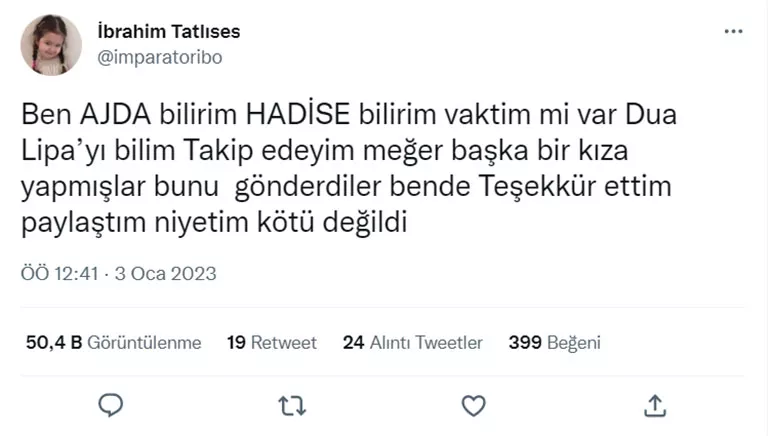The image size is (770, 436).
Task: Open İbrahim Tatlıses display name link
Action: coord(168,32)
